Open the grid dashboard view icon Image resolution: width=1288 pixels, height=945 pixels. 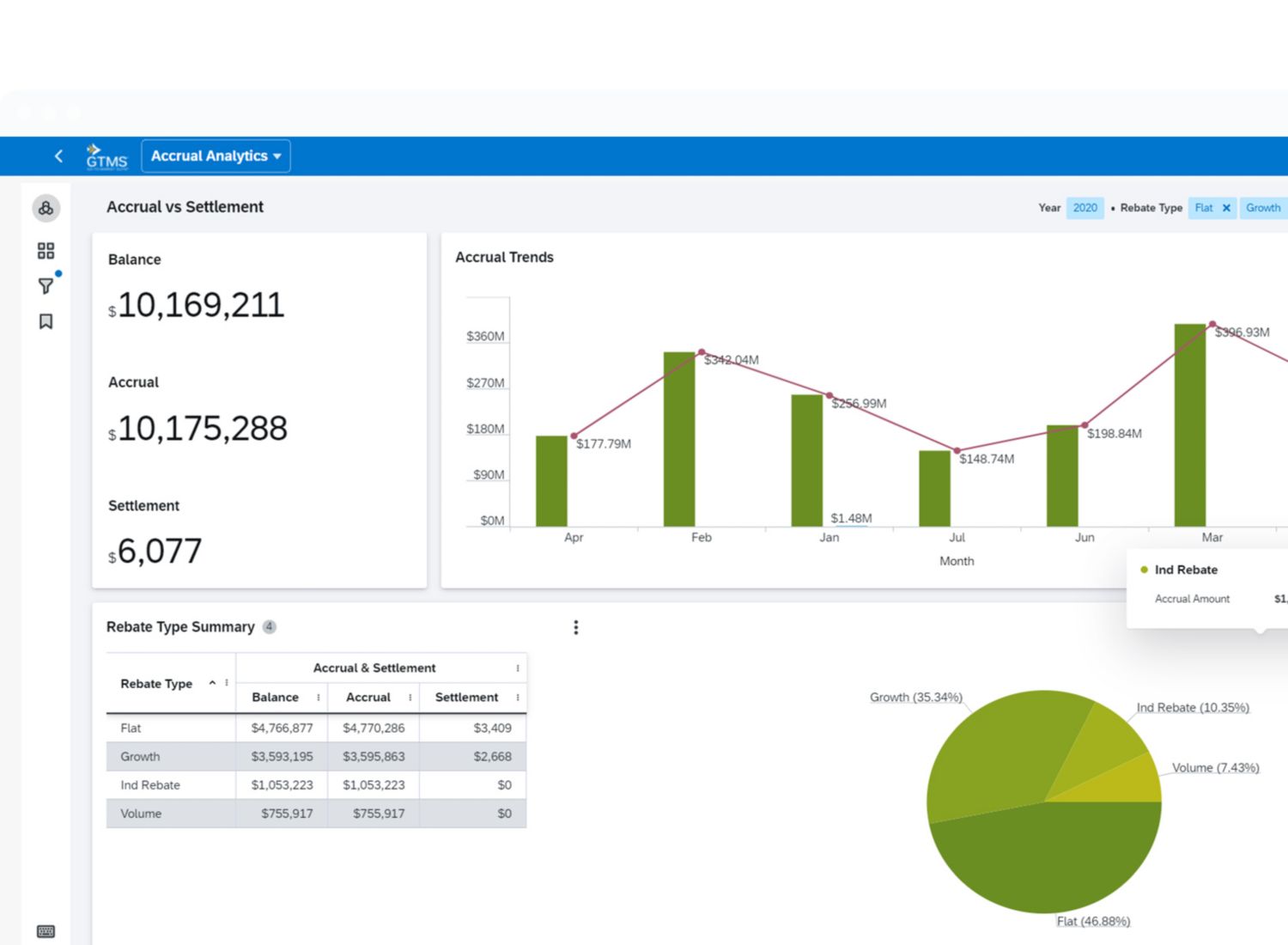pyautogui.click(x=46, y=251)
